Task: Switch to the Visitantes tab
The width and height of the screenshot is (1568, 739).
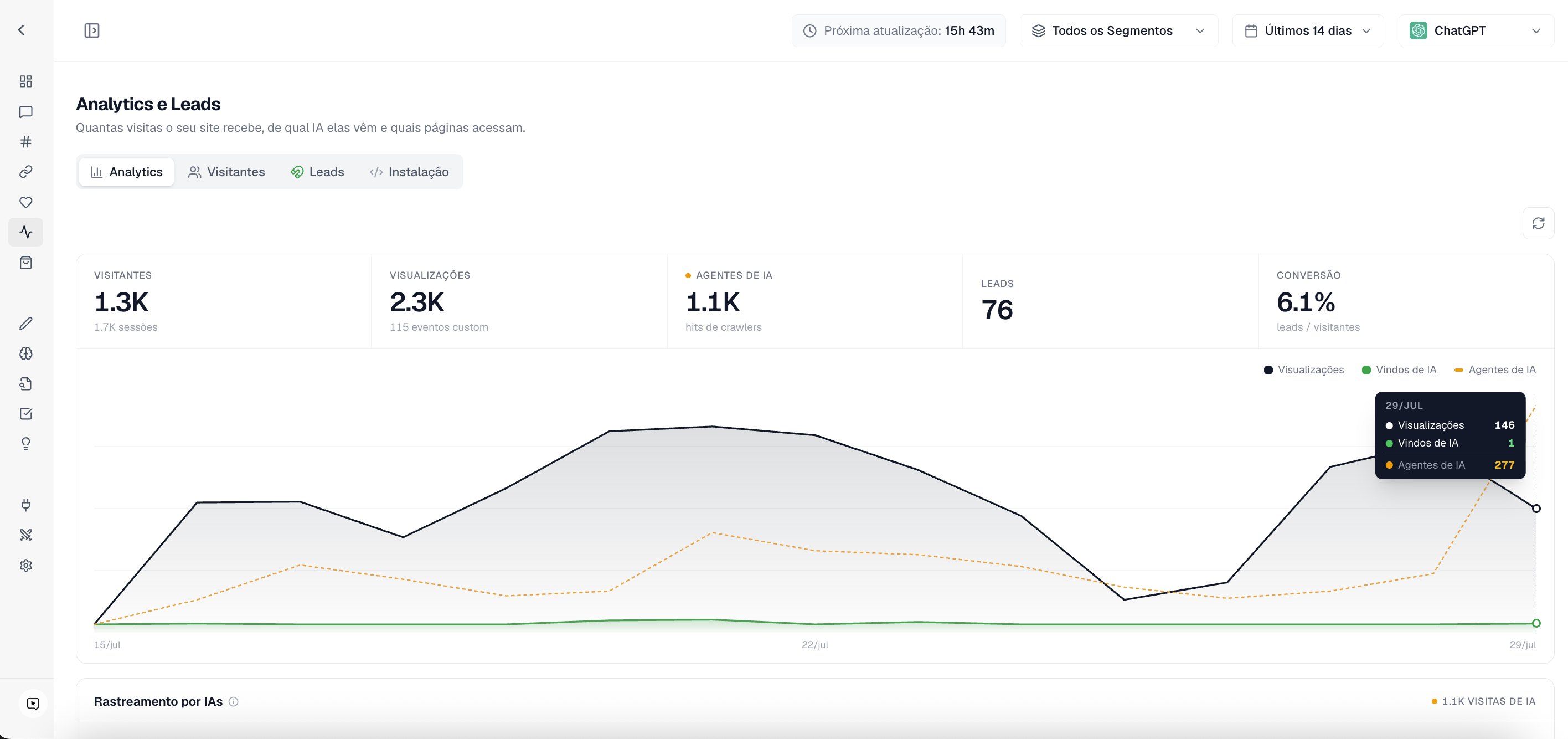Action: click(226, 172)
